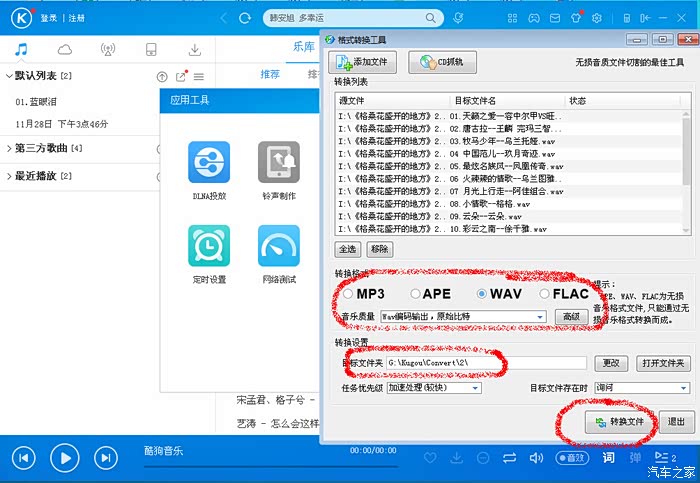
Task: Select row 03.牧马少年--乌兰托娅.wav
Action: (x=509, y=142)
